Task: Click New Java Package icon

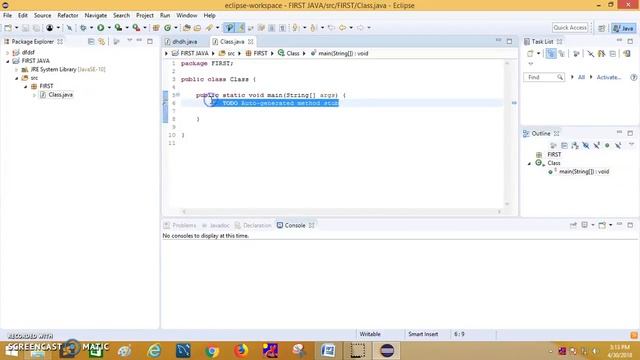Action: 156,28
